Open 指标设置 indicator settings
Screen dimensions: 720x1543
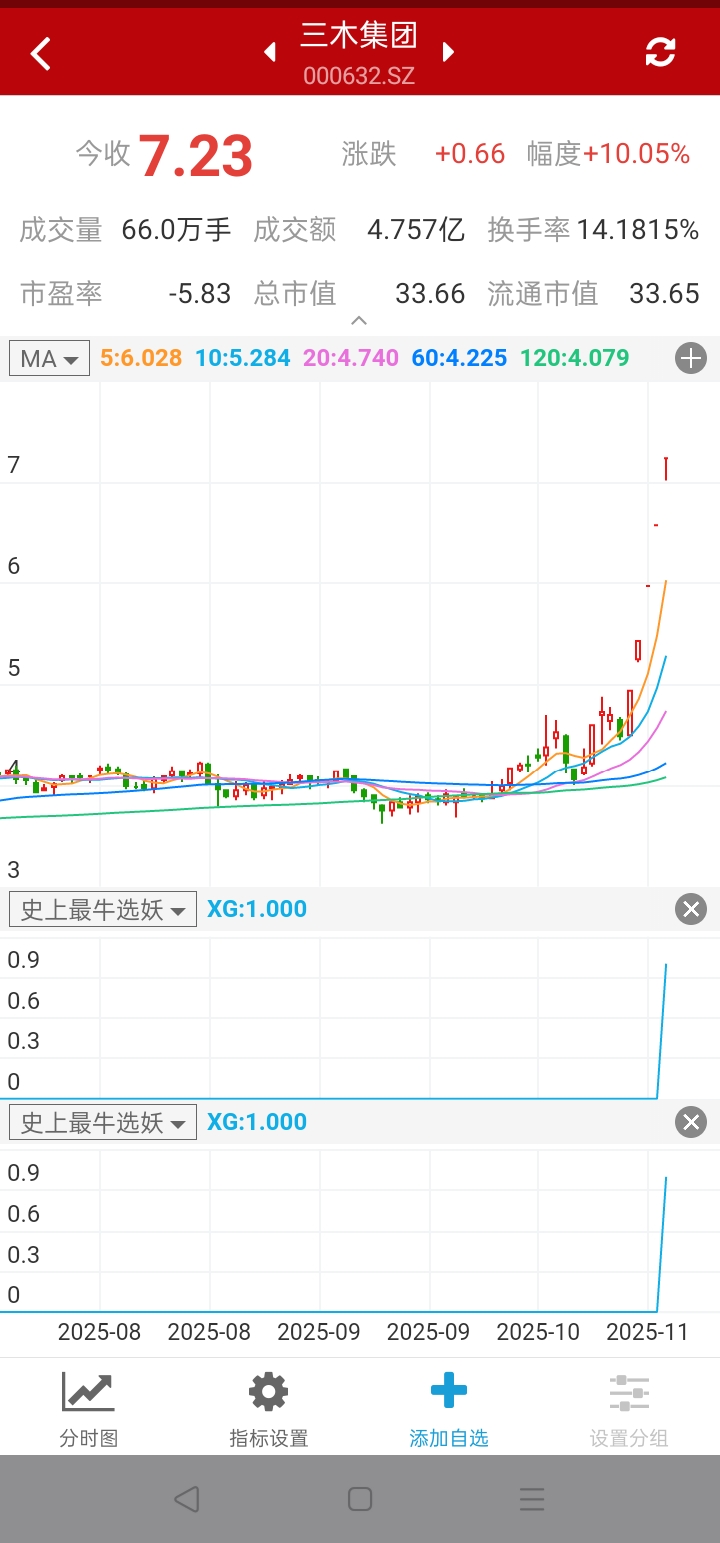(269, 1409)
